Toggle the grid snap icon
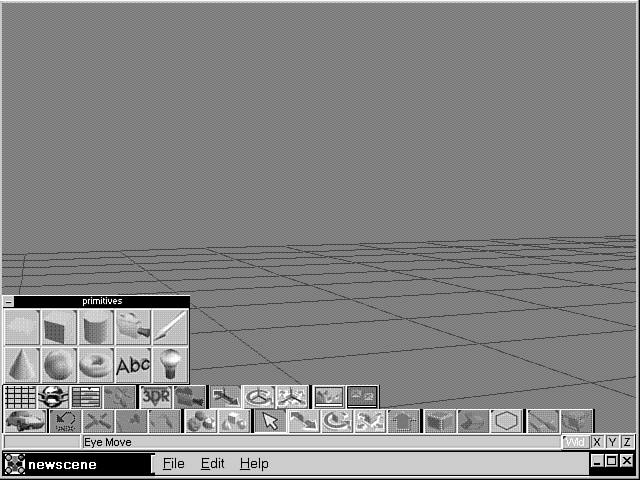 pos(20,397)
